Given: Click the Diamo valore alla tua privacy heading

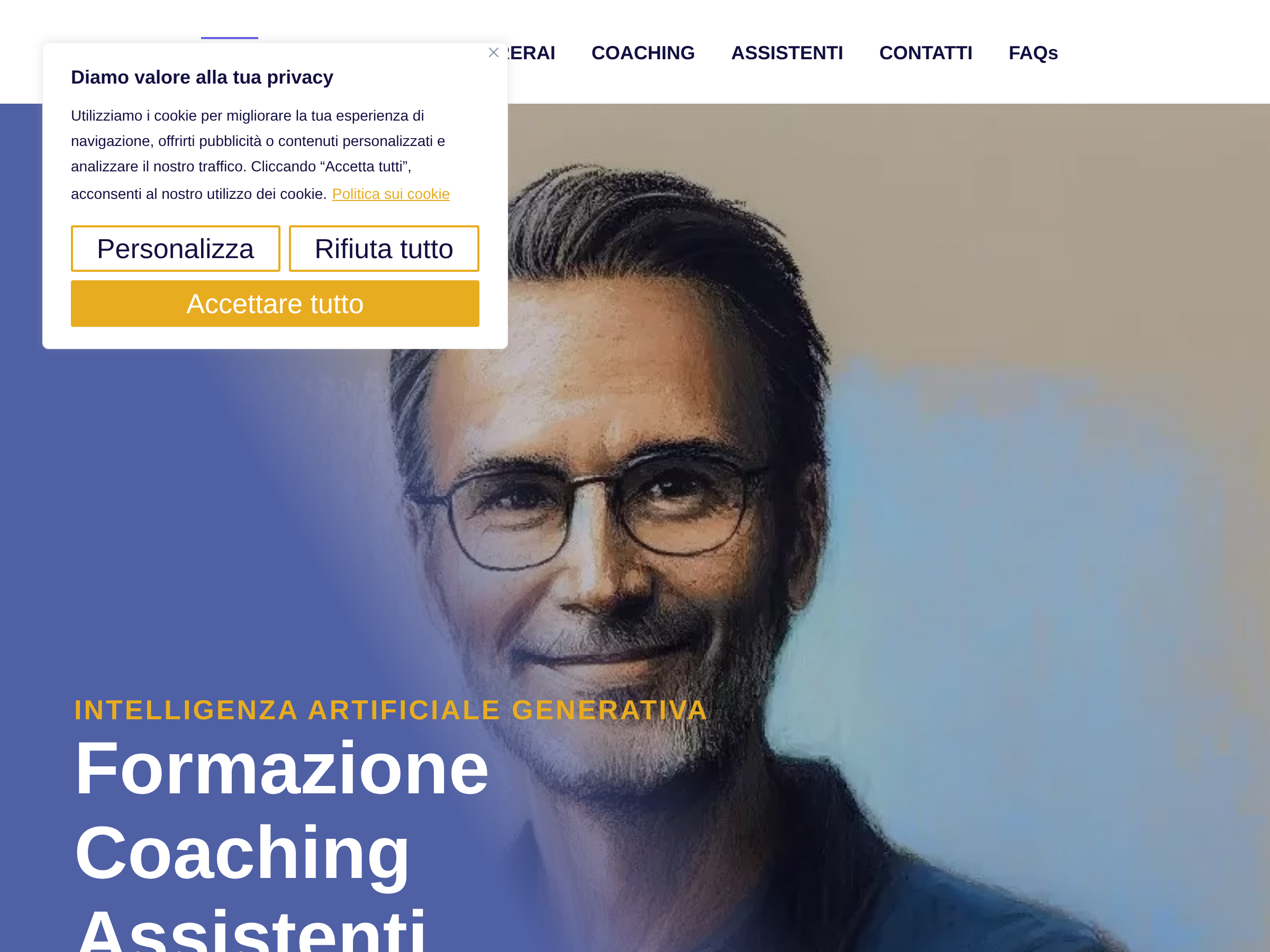Looking at the screenshot, I should coord(202,77).
